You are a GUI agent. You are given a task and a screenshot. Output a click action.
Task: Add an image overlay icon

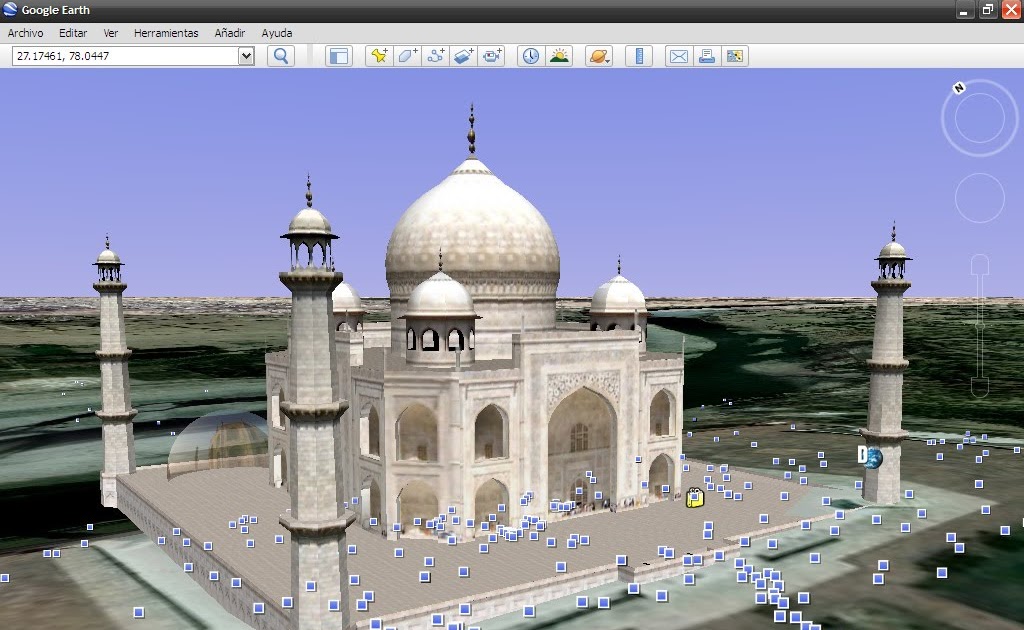point(464,56)
